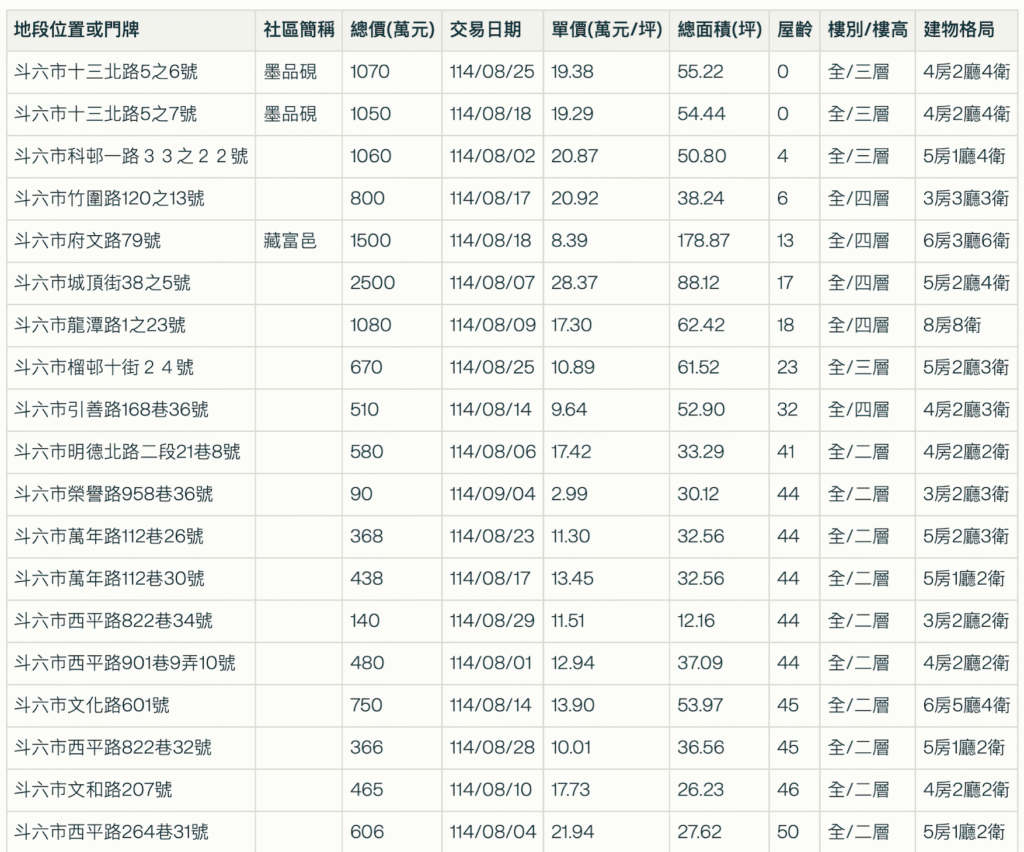Viewport: 1024px width, 852px height.
Task: Select address 斗六市科邨一路33之22號
Action: 131,156
